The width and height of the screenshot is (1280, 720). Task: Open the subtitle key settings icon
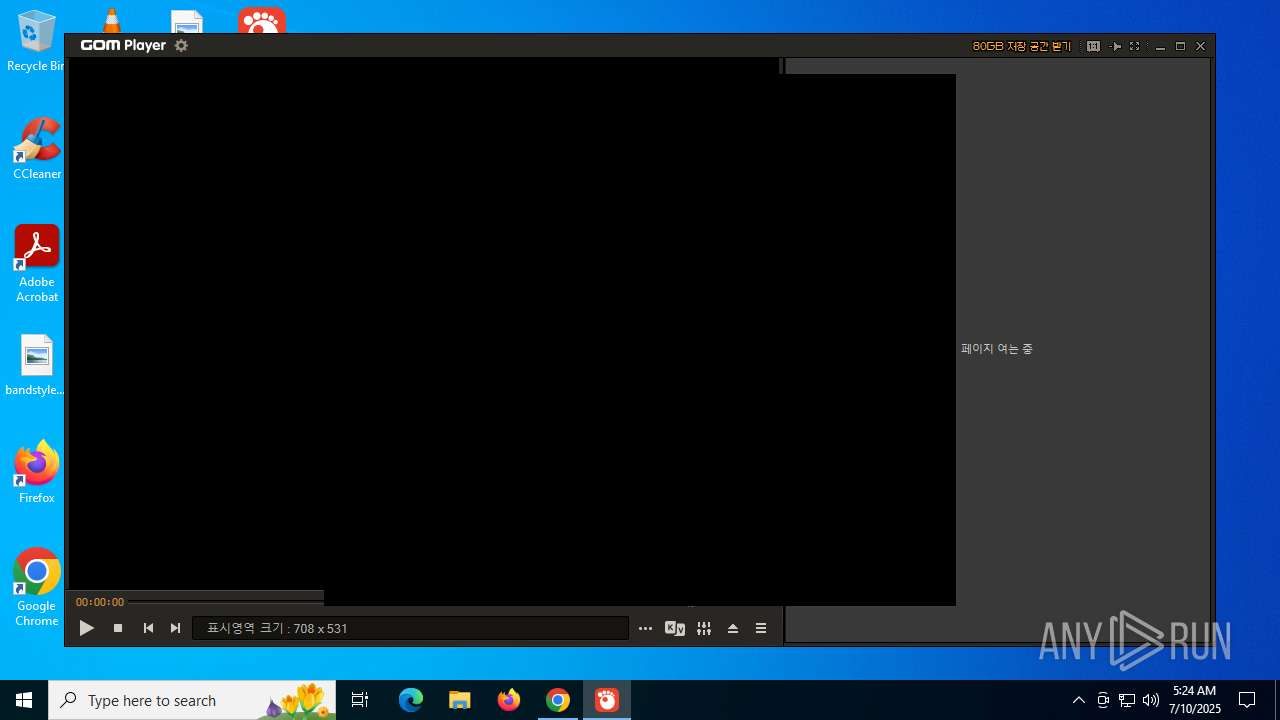coord(675,629)
